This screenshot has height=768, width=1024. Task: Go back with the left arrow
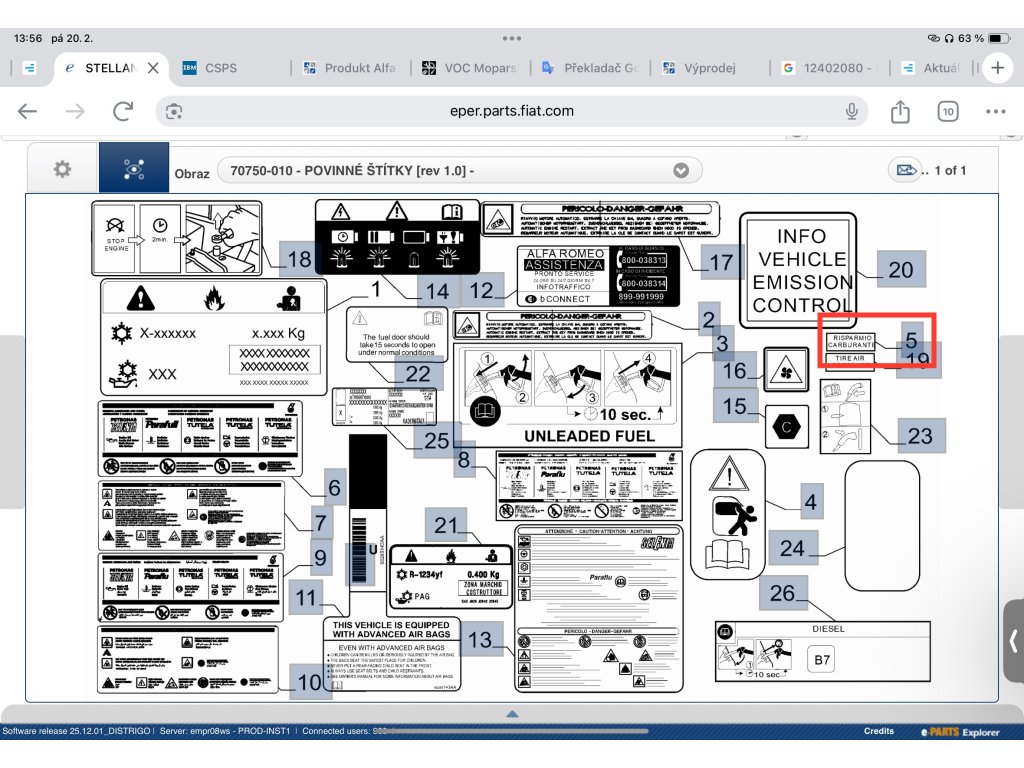(28, 111)
